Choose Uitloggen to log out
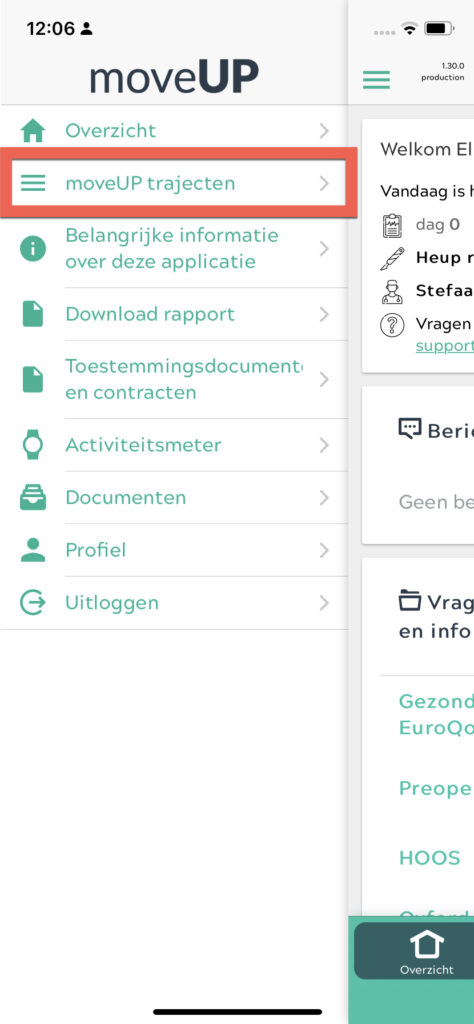This screenshot has height=1024, width=474. point(174,602)
